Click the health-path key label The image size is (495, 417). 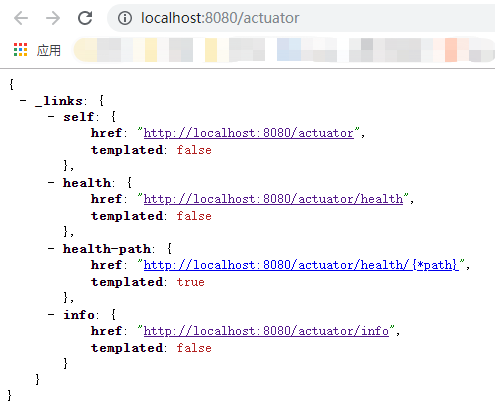click(107, 249)
